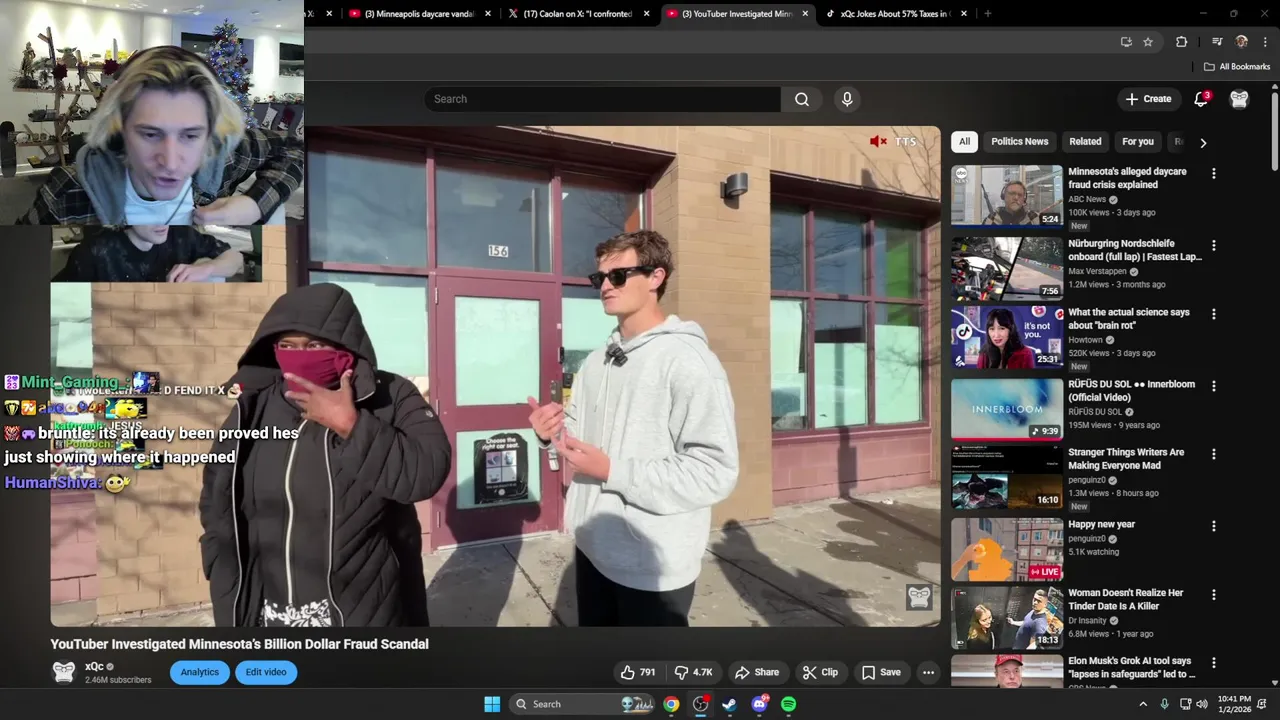
Task: Open options menu for 'Happy new year' livestream
Action: (1214, 526)
